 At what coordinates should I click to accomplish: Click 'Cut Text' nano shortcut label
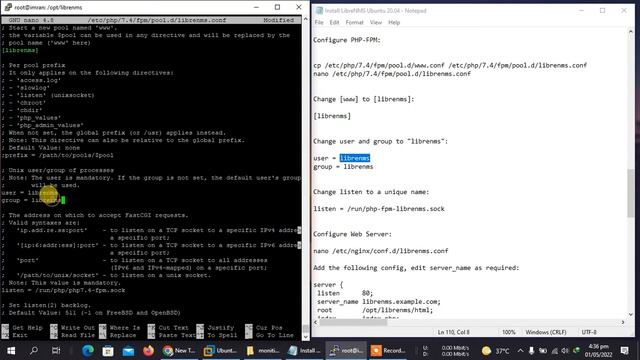click(x=173, y=327)
